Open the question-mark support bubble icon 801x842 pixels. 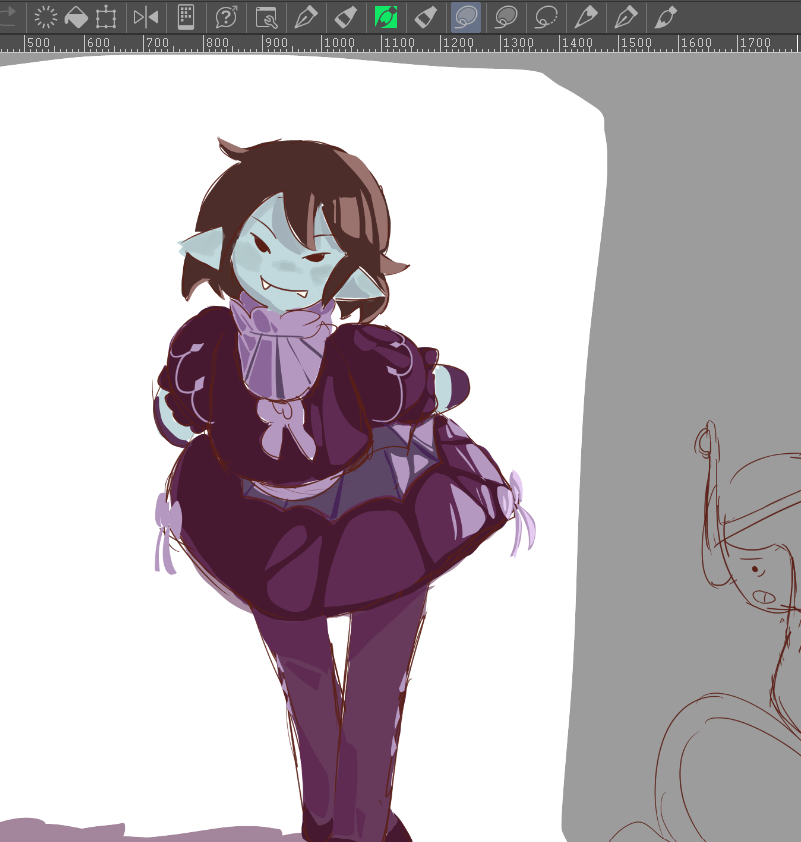click(227, 17)
